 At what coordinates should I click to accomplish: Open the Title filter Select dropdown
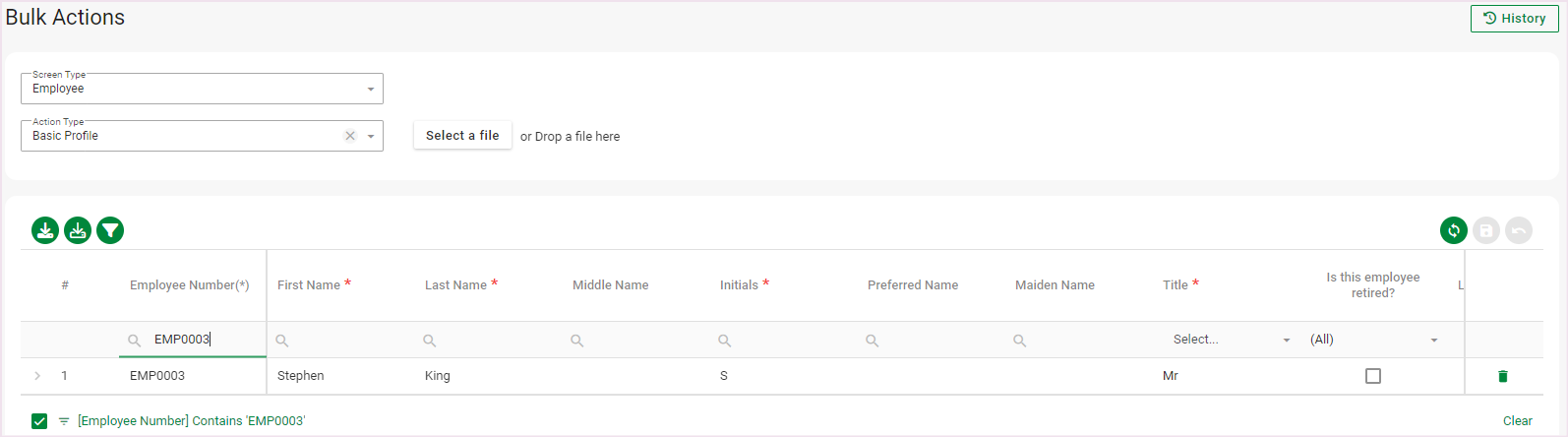coord(1231,340)
